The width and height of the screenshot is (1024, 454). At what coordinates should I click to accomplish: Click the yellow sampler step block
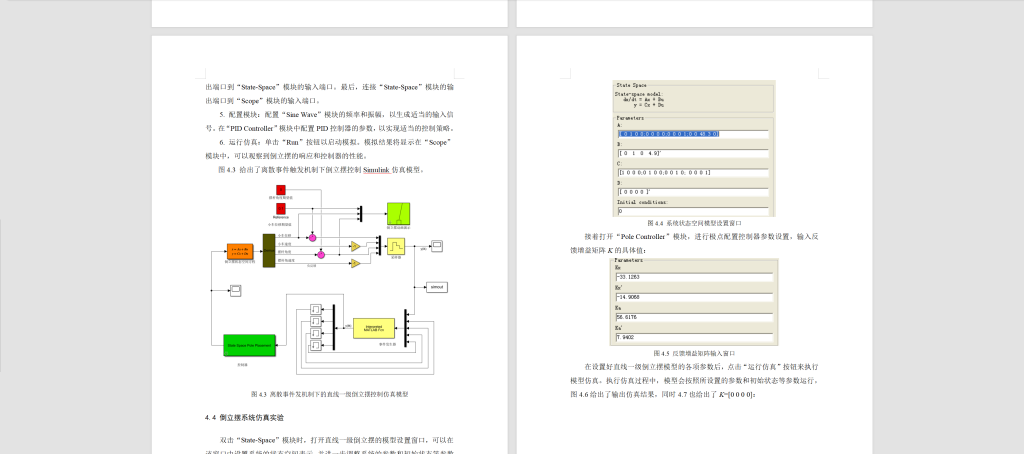397,246
